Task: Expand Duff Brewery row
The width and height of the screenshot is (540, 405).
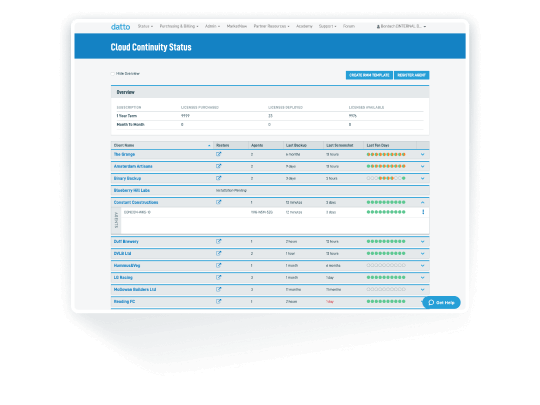Action: [423, 242]
